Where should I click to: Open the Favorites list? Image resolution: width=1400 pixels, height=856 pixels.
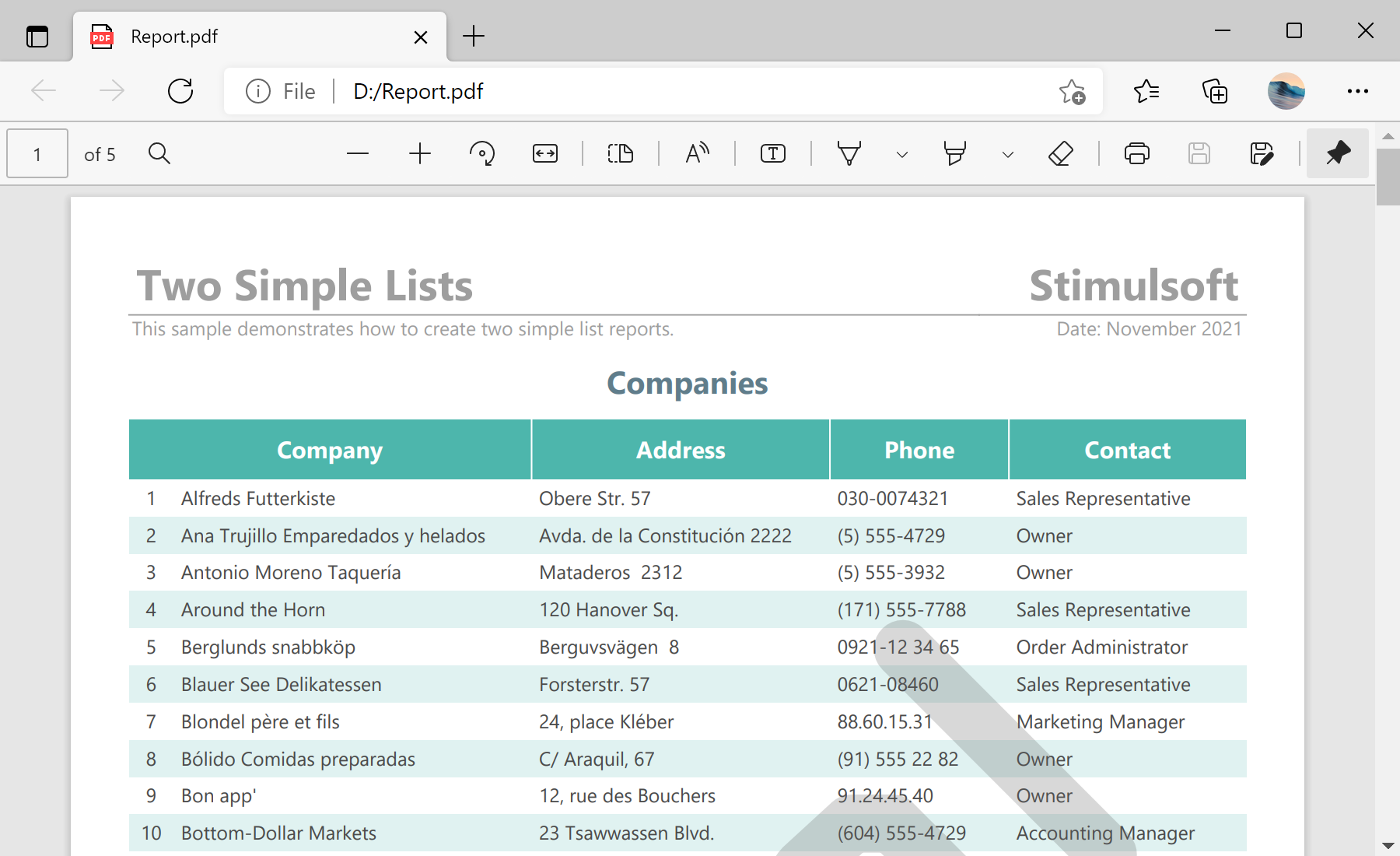point(1146,91)
